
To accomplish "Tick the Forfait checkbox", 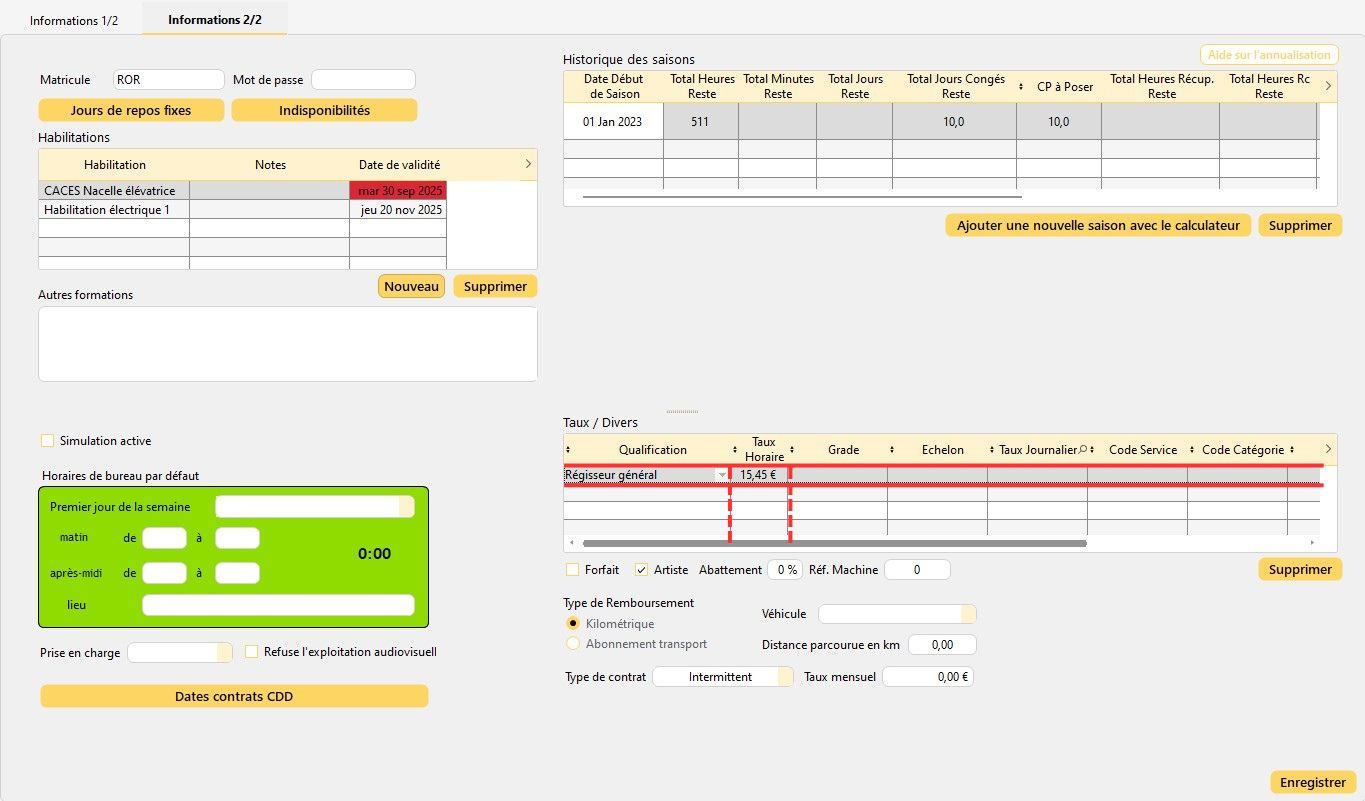I will (x=573, y=570).
